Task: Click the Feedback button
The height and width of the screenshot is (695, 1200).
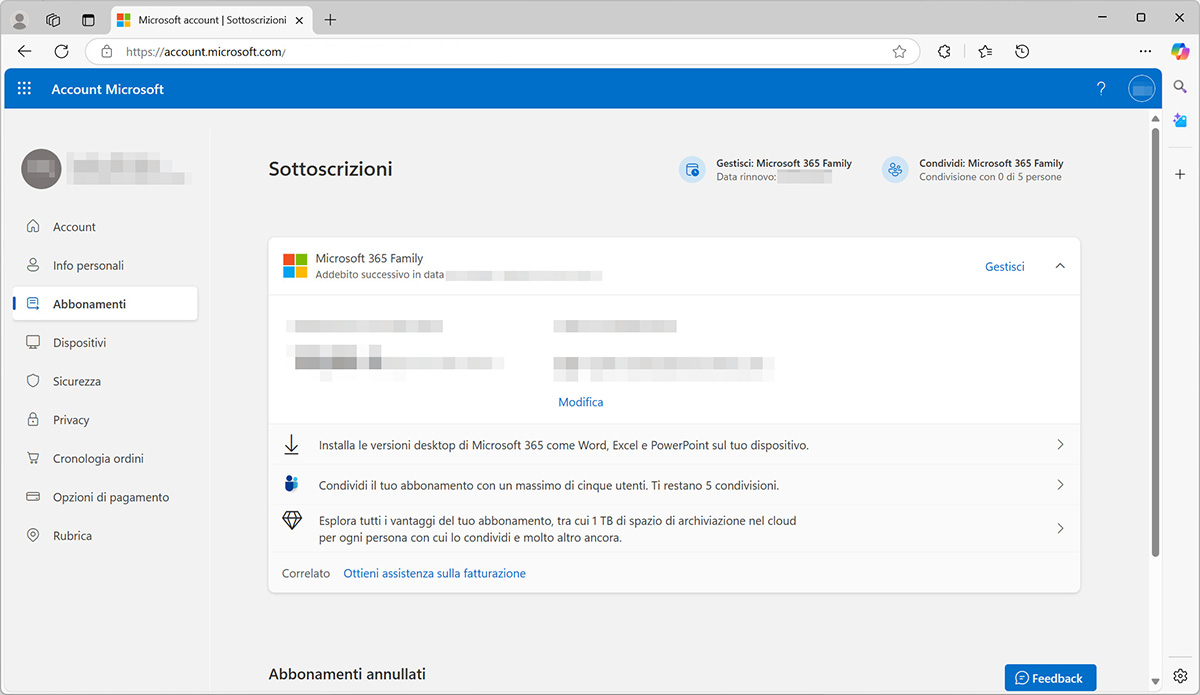Action: [1050, 677]
